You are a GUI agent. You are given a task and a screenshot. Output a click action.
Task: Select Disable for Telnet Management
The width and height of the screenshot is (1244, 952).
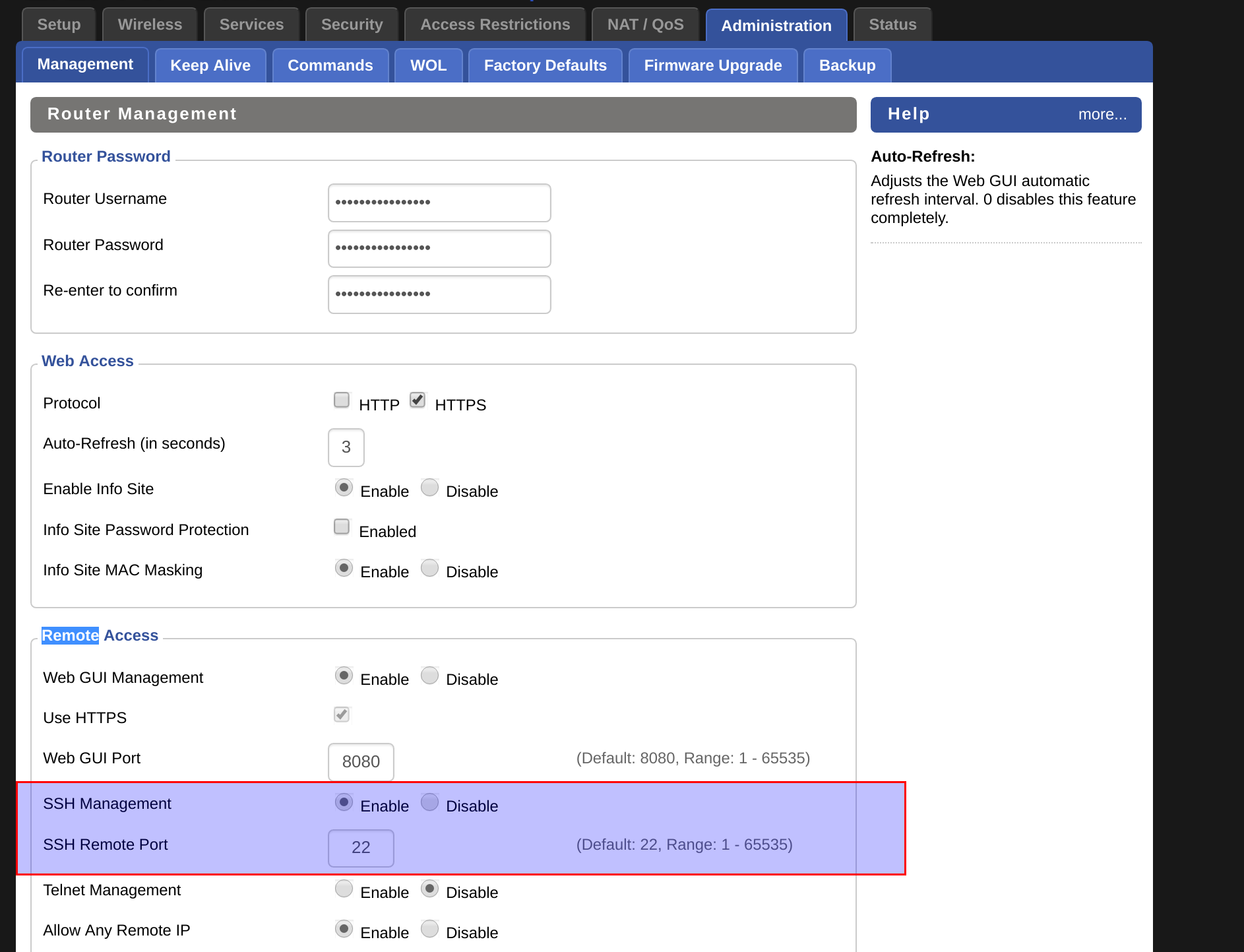[429, 889]
